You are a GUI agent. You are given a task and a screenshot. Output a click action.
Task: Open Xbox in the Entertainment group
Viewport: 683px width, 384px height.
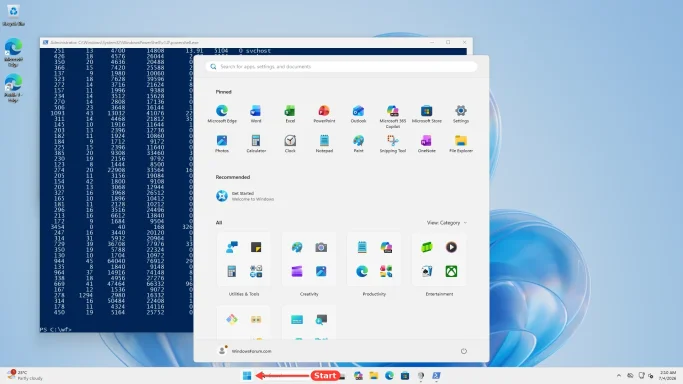coord(451,271)
